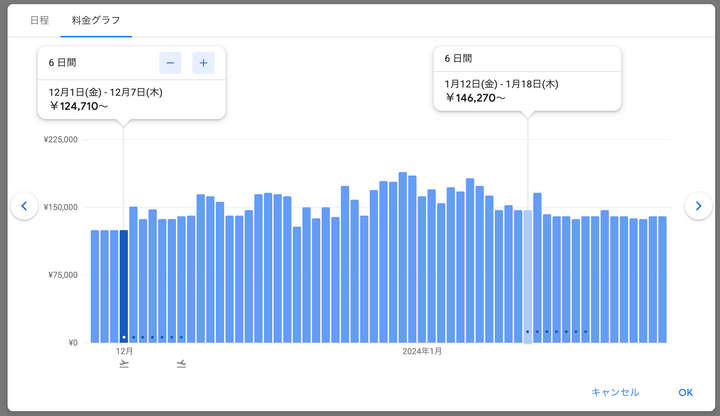Show later dates with right arrow
The image size is (720, 416).
click(x=697, y=205)
